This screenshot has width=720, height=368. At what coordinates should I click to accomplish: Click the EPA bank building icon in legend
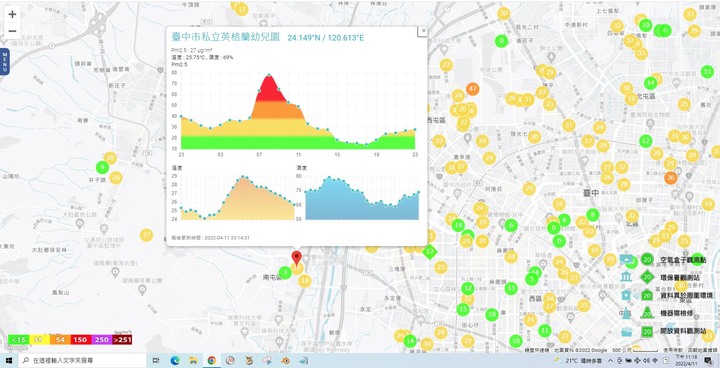click(626, 276)
